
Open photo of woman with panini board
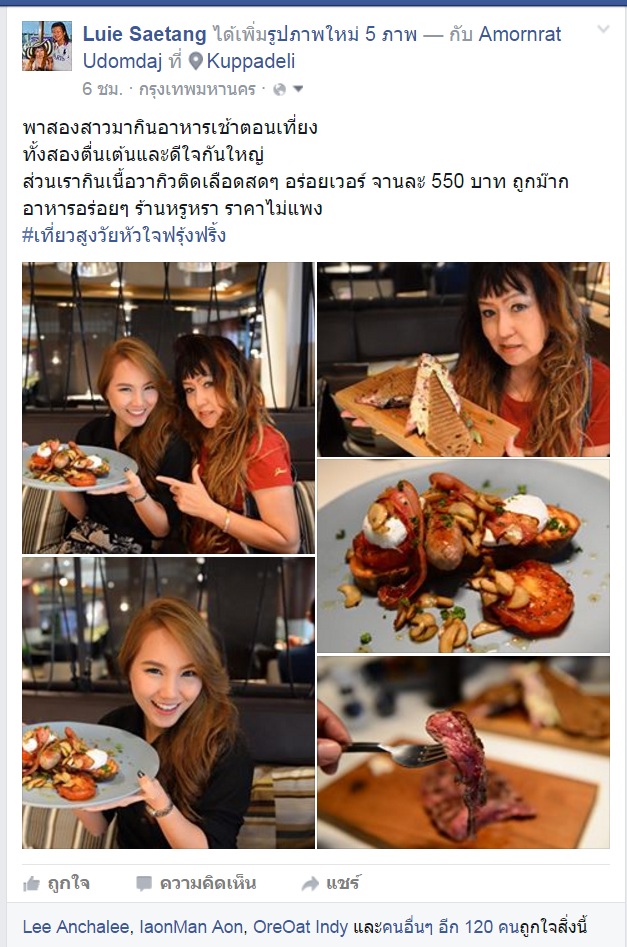pos(463,359)
